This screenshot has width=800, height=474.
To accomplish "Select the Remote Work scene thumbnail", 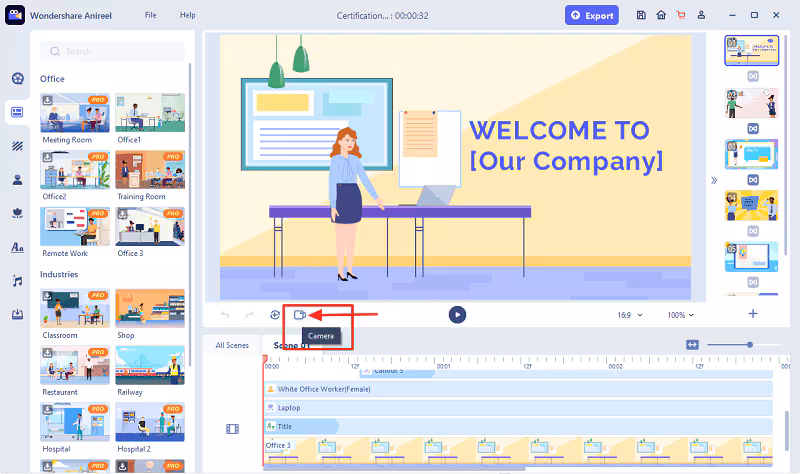I will pyautogui.click(x=75, y=226).
